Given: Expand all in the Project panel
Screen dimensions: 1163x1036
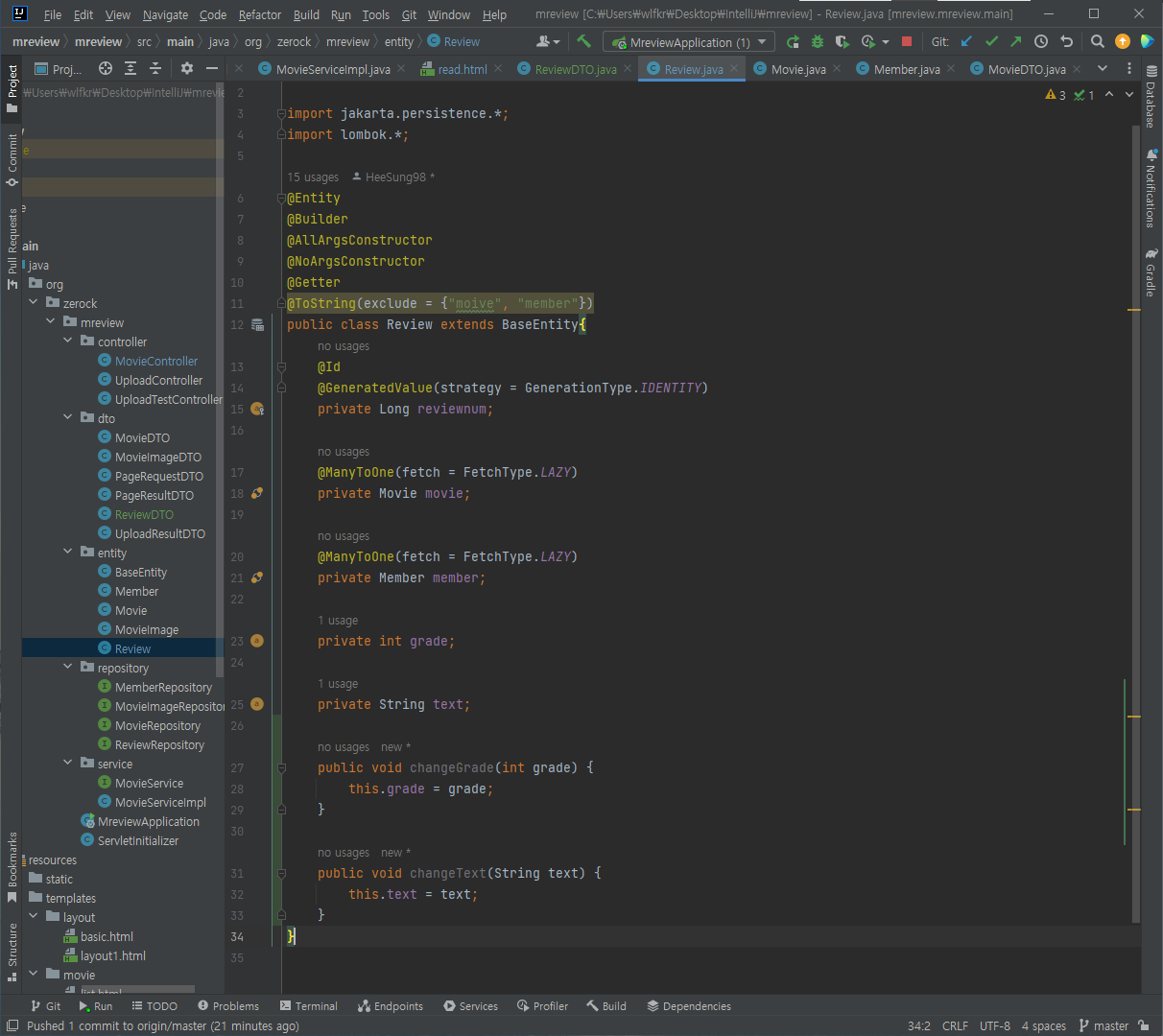Looking at the screenshot, I should (131, 68).
